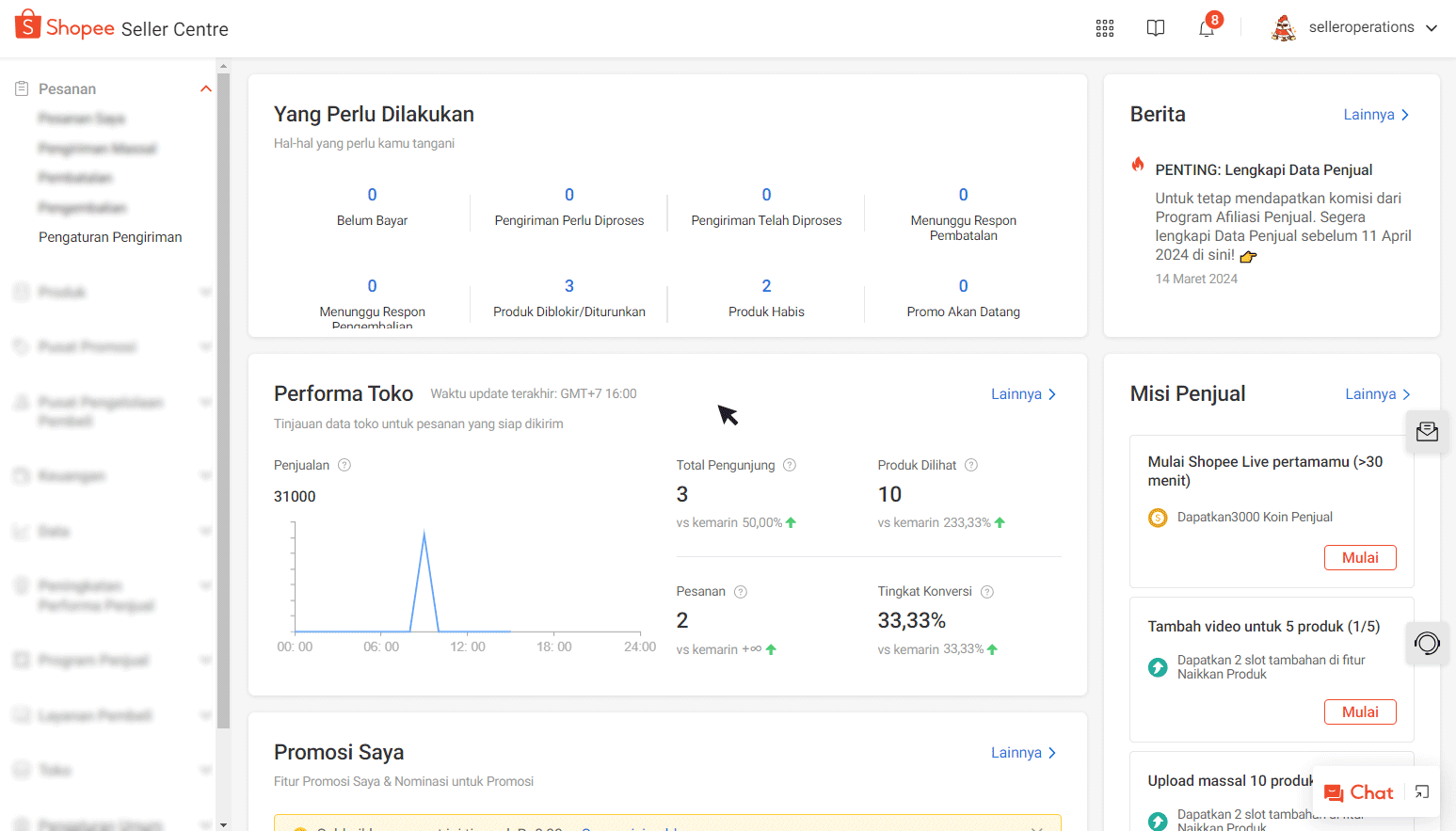Open the envelope icon on right edge

(1427, 432)
